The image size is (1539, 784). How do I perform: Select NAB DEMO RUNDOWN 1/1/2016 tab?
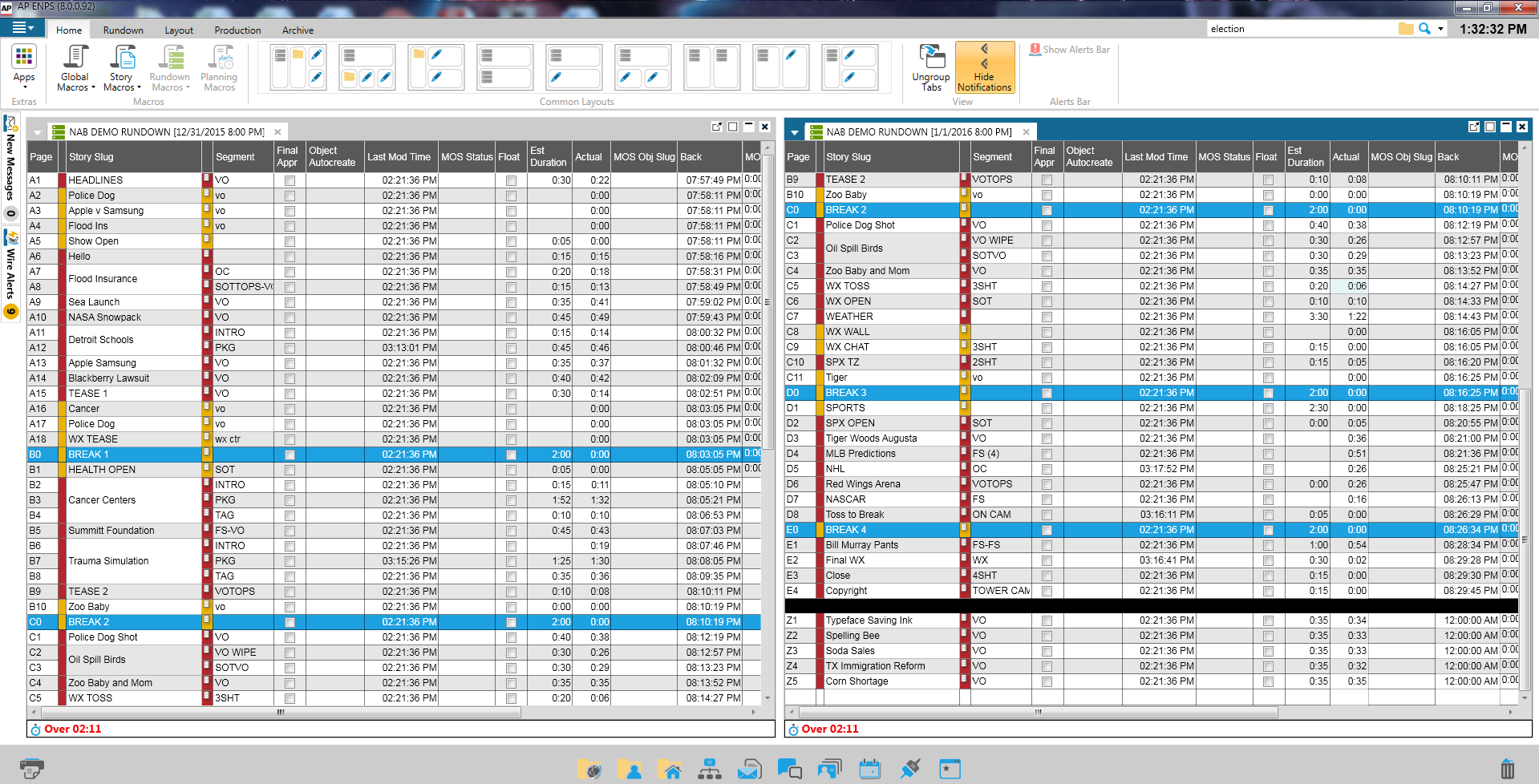click(x=919, y=131)
